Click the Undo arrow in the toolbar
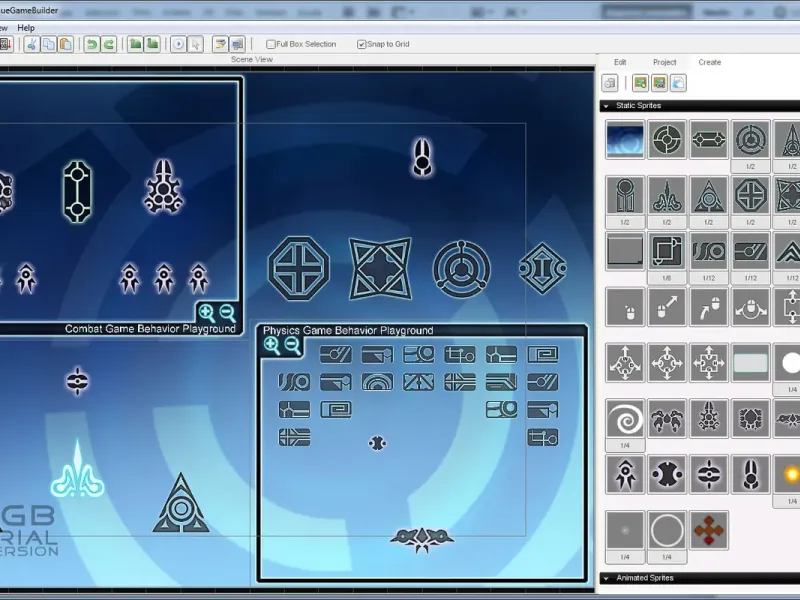This screenshot has width=800, height=600. pyautogui.click(x=91, y=44)
